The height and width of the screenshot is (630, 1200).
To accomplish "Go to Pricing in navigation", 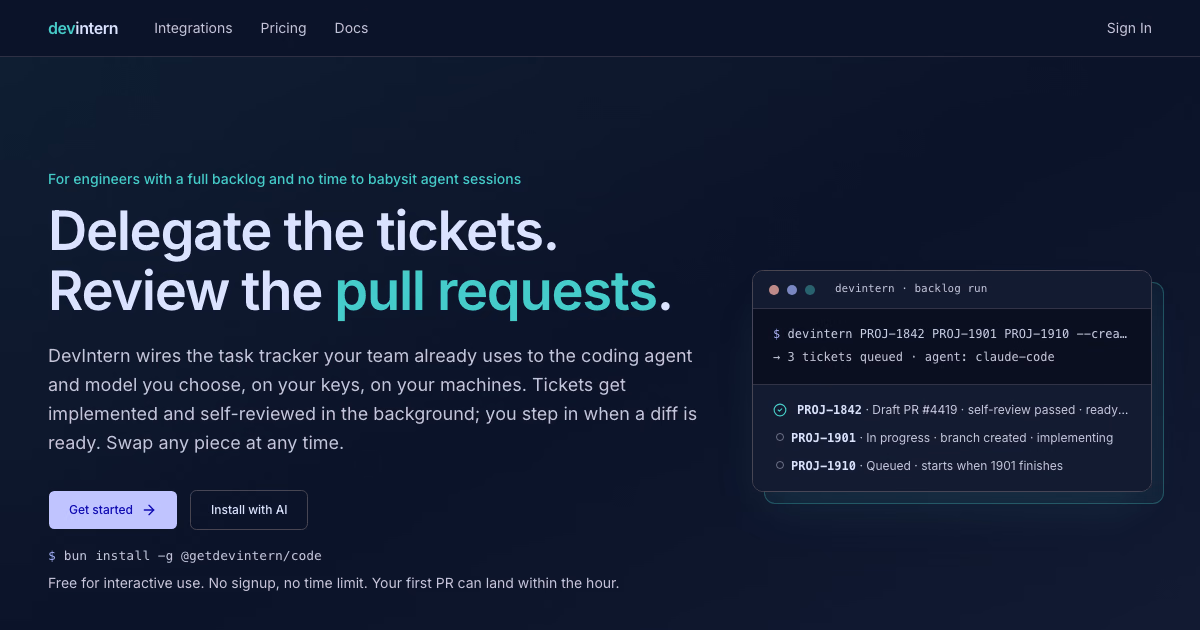I will pos(283,28).
